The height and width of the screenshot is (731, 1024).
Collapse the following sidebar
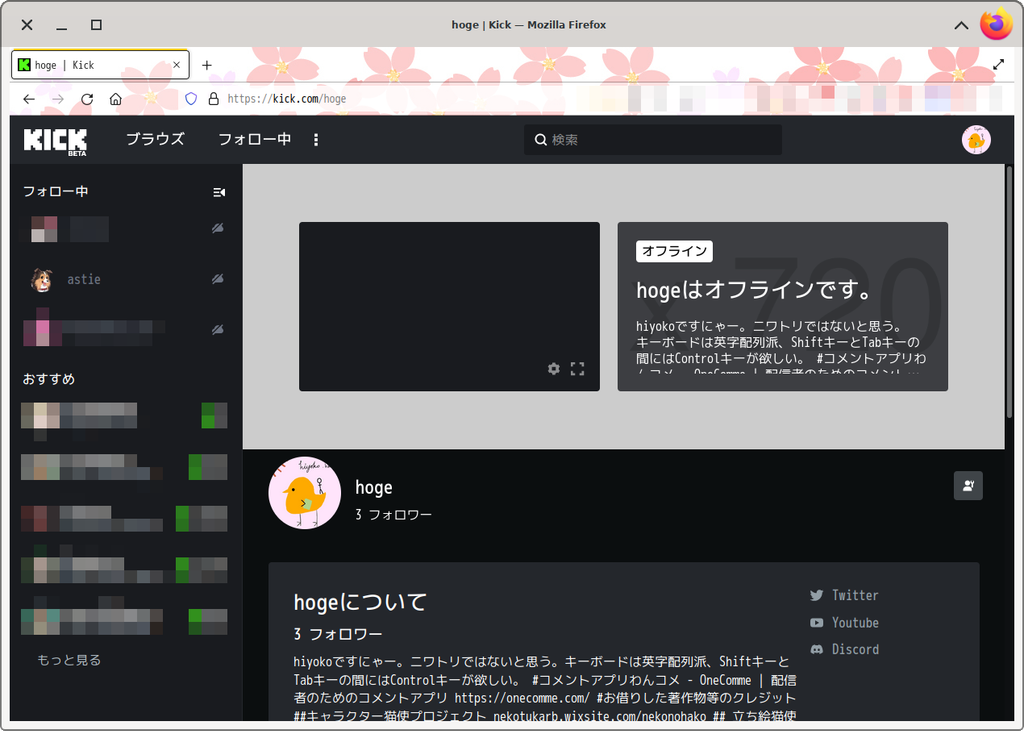(x=219, y=192)
